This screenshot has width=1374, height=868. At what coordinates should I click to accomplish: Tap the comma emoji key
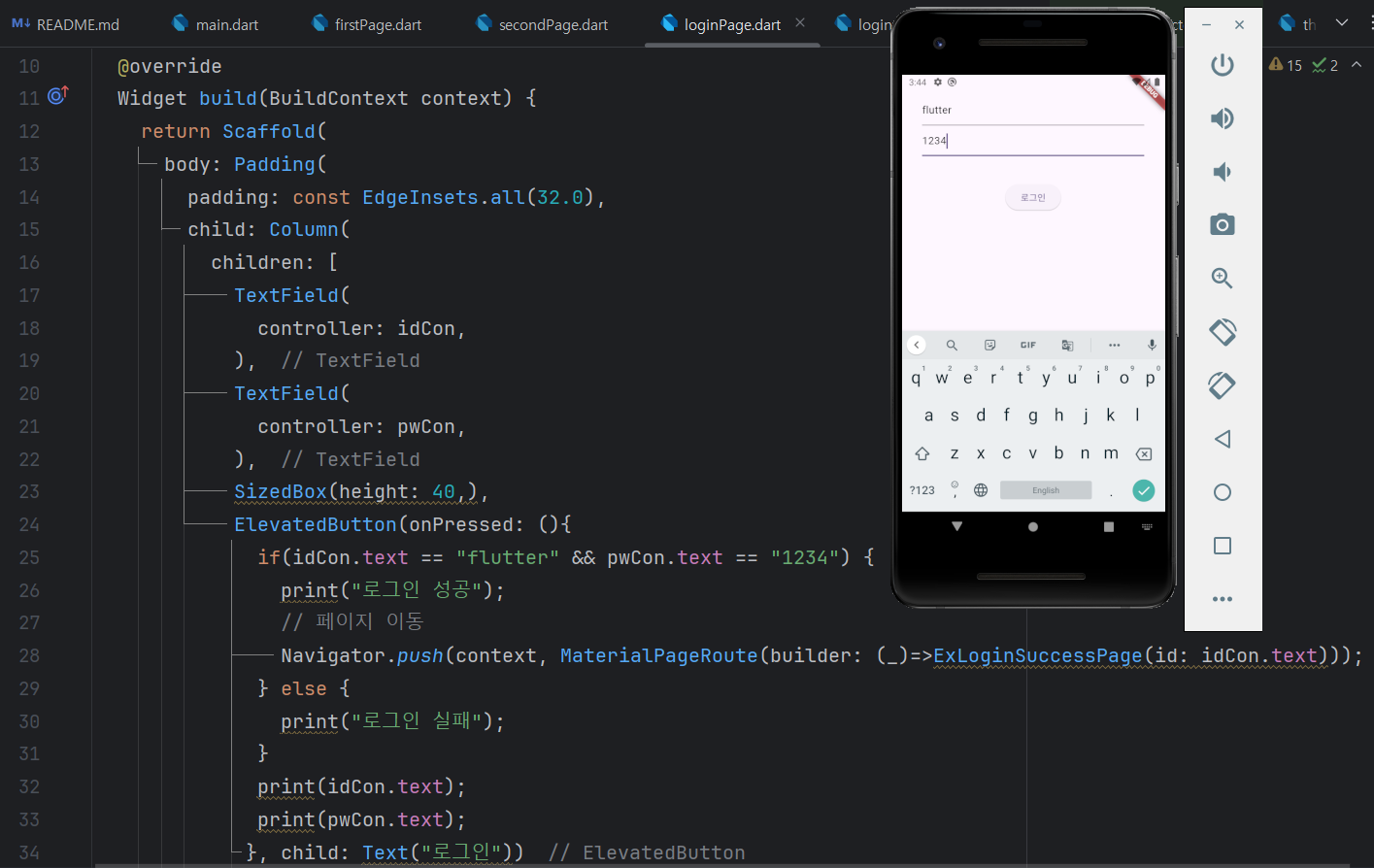click(x=955, y=490)
